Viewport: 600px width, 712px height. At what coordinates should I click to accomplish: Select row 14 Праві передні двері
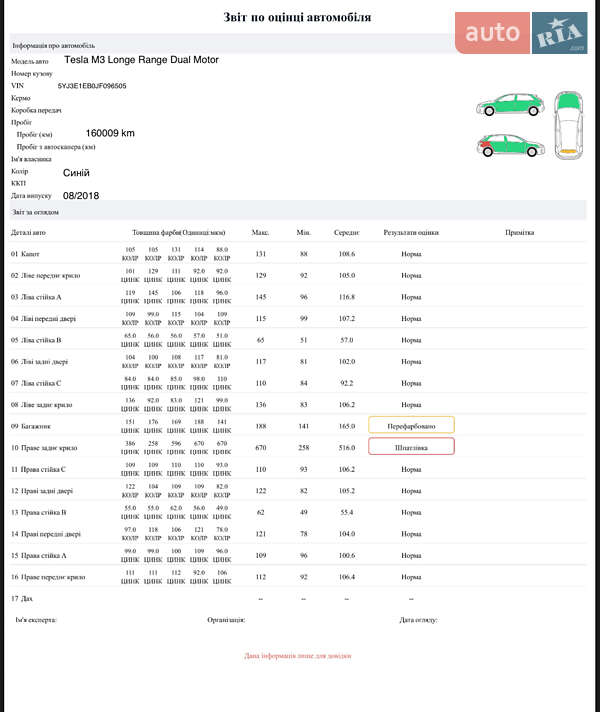coord(298,534)
